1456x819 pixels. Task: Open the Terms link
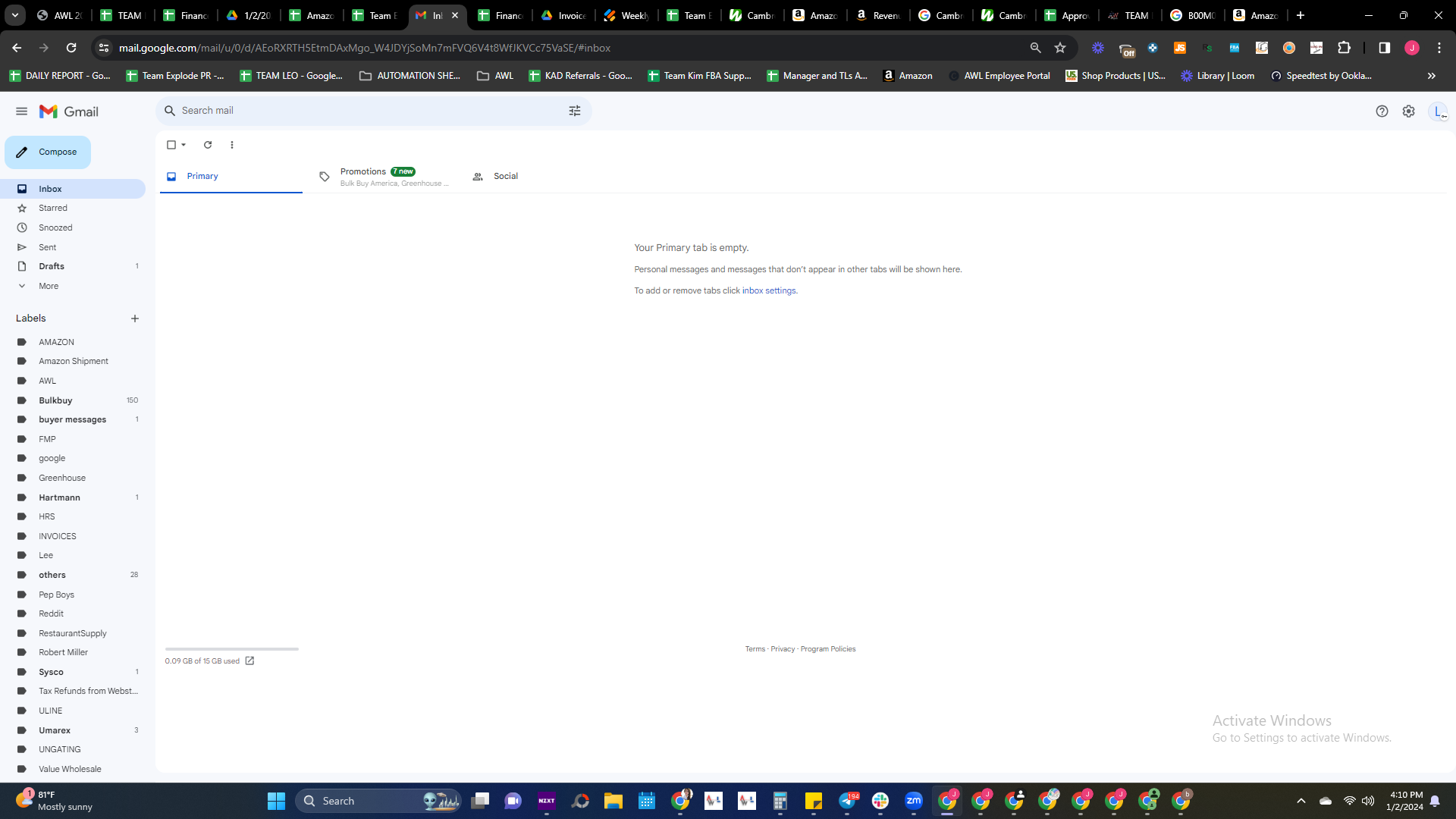(755, 649)
